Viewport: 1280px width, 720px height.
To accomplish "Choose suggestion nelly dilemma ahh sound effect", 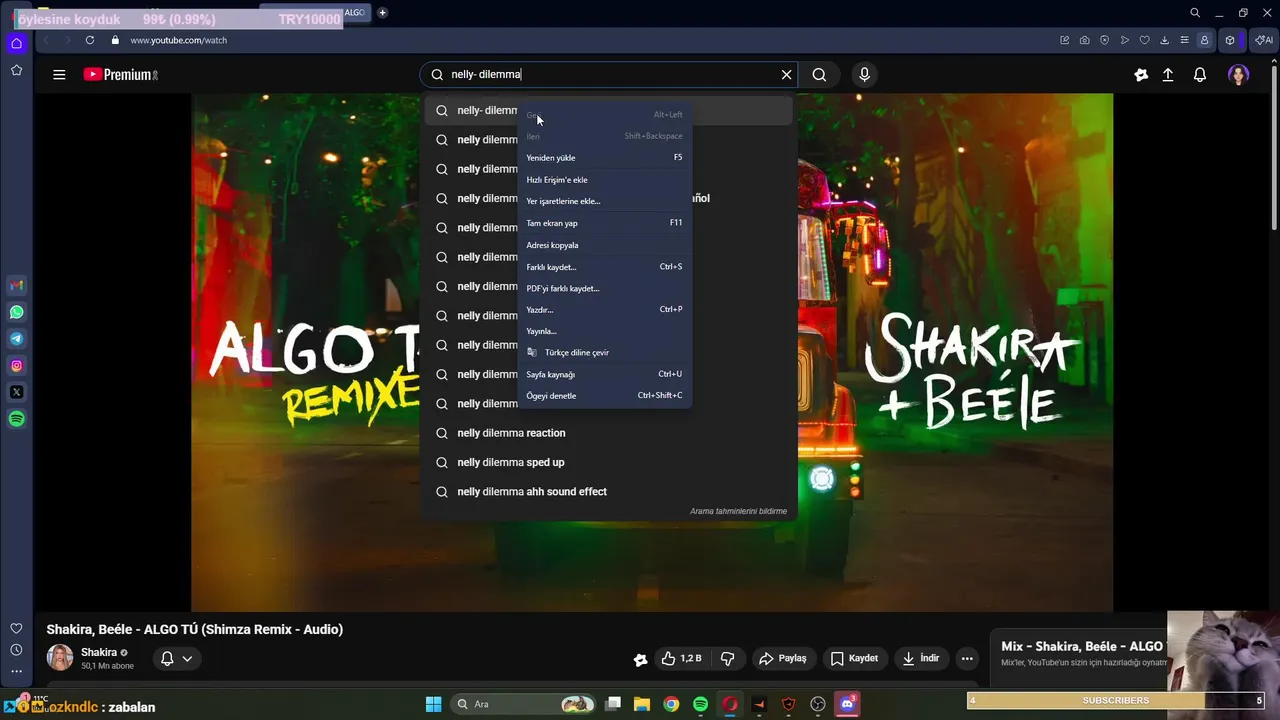I will pos(609,492).
